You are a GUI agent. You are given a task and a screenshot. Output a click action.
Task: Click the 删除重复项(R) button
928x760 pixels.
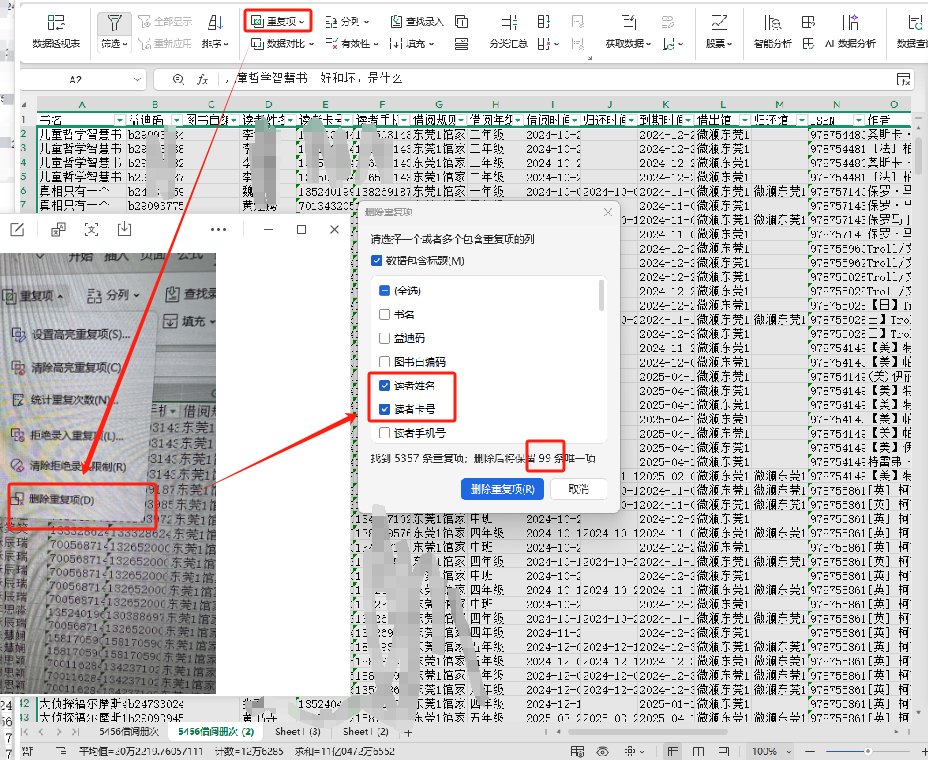pyautogui.click(x=502, y=489)
